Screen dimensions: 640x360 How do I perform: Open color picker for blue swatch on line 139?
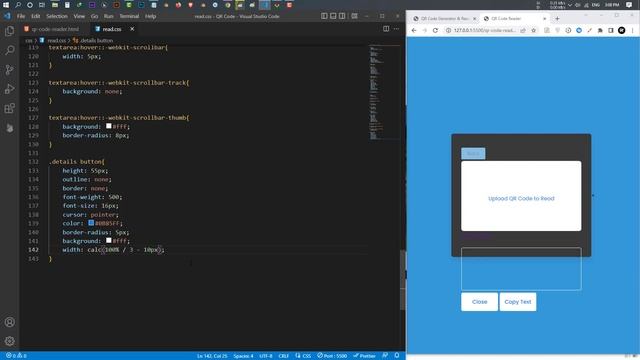click(91, 223)
